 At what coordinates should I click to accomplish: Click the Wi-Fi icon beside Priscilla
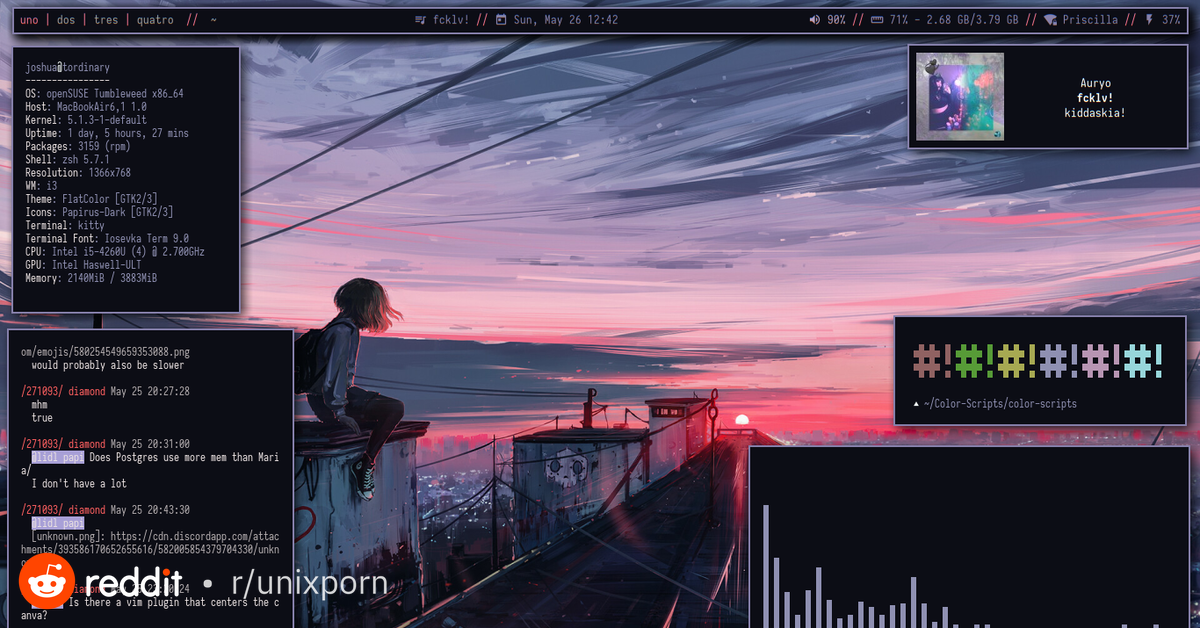tap(1050, 20)
